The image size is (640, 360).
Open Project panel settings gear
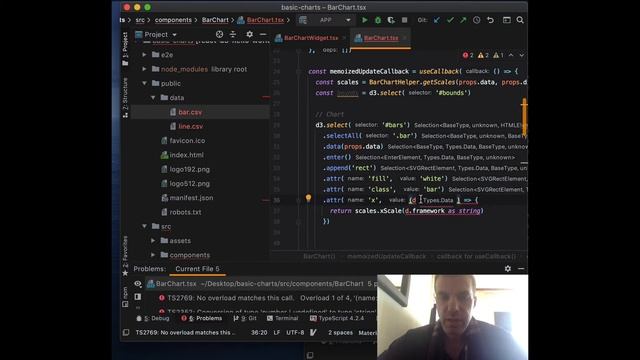(x=249, y=34)
